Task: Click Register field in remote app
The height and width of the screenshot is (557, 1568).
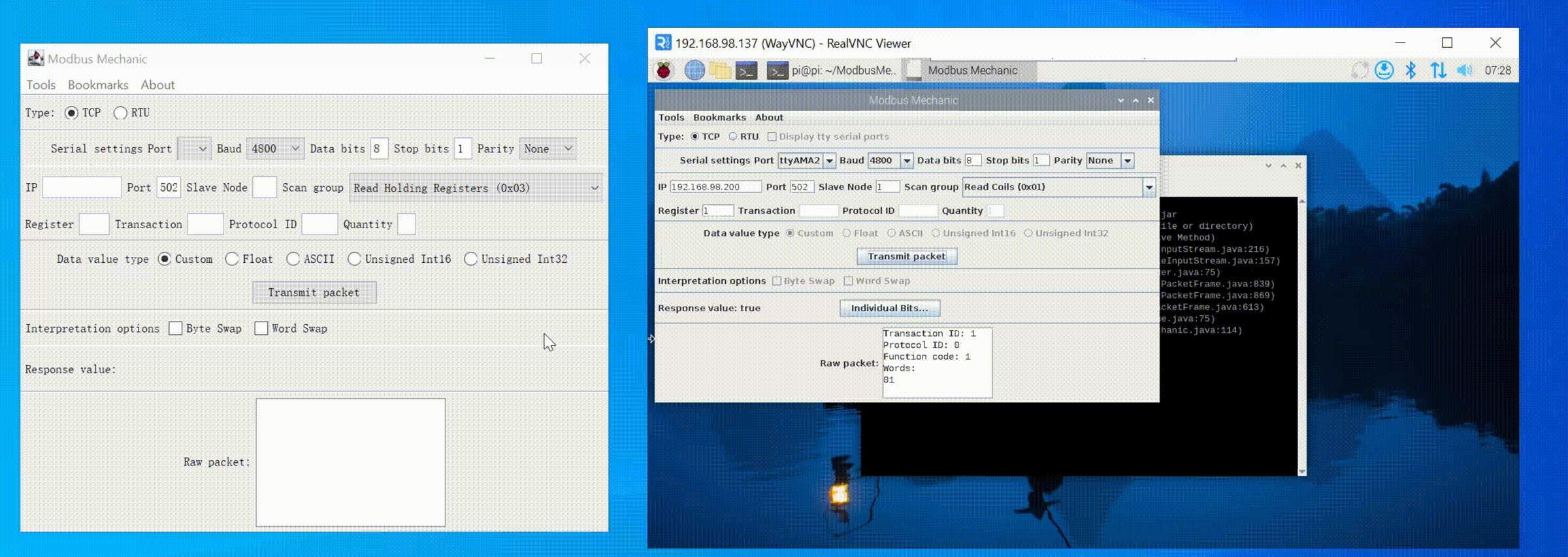Action: [717, 211]
